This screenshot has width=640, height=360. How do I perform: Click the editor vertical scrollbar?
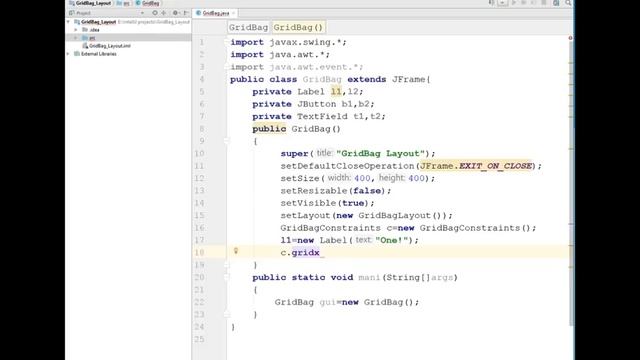(x=571, y=184)
